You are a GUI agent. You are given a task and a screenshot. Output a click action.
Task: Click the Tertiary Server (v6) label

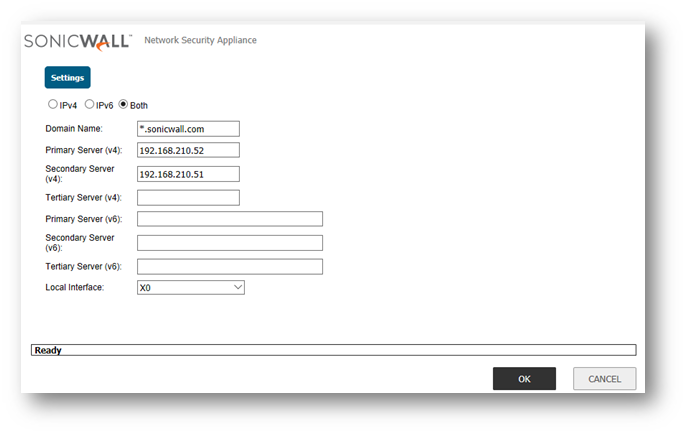pos(84,266)
